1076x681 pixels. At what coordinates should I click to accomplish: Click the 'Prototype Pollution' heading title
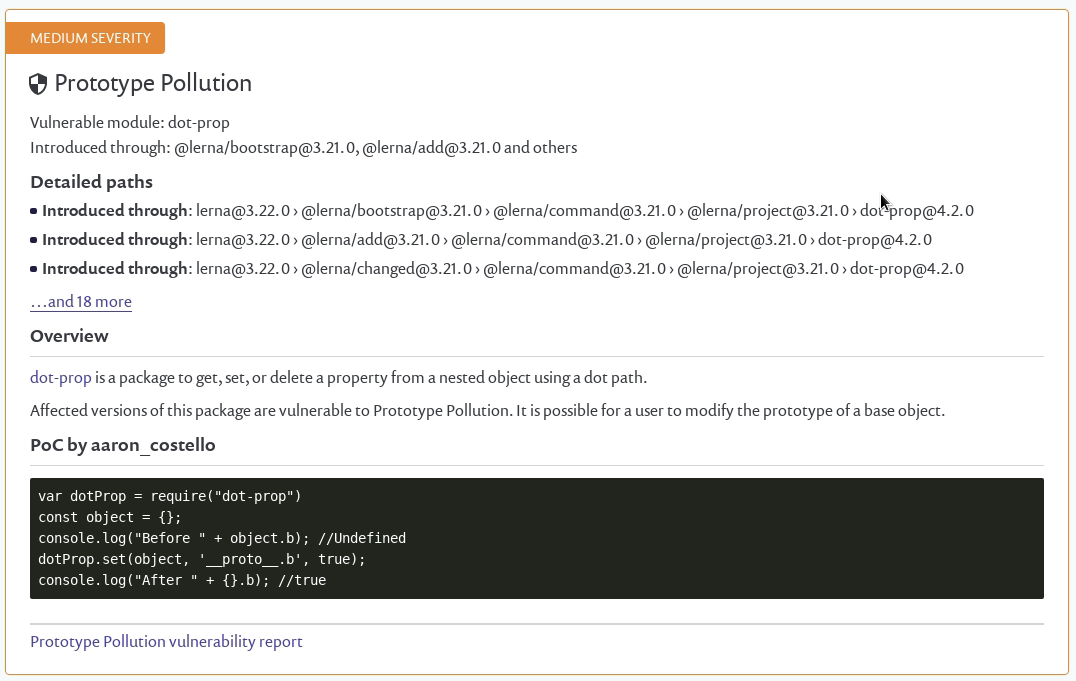tap(153, 83)
